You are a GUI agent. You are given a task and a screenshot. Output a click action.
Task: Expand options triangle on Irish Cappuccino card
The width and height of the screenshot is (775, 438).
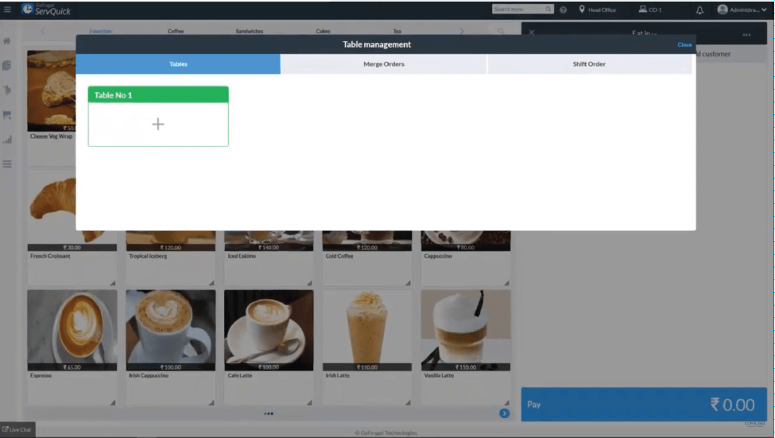coord(211,402)
